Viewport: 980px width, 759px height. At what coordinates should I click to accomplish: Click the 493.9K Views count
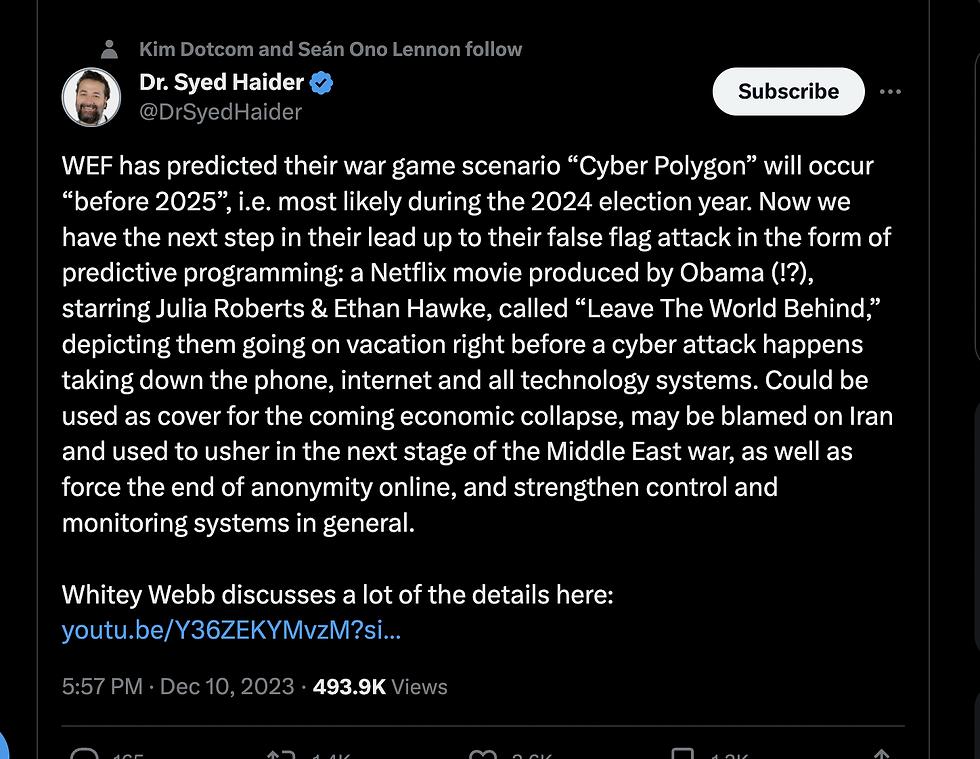click(x=380, y=686)
